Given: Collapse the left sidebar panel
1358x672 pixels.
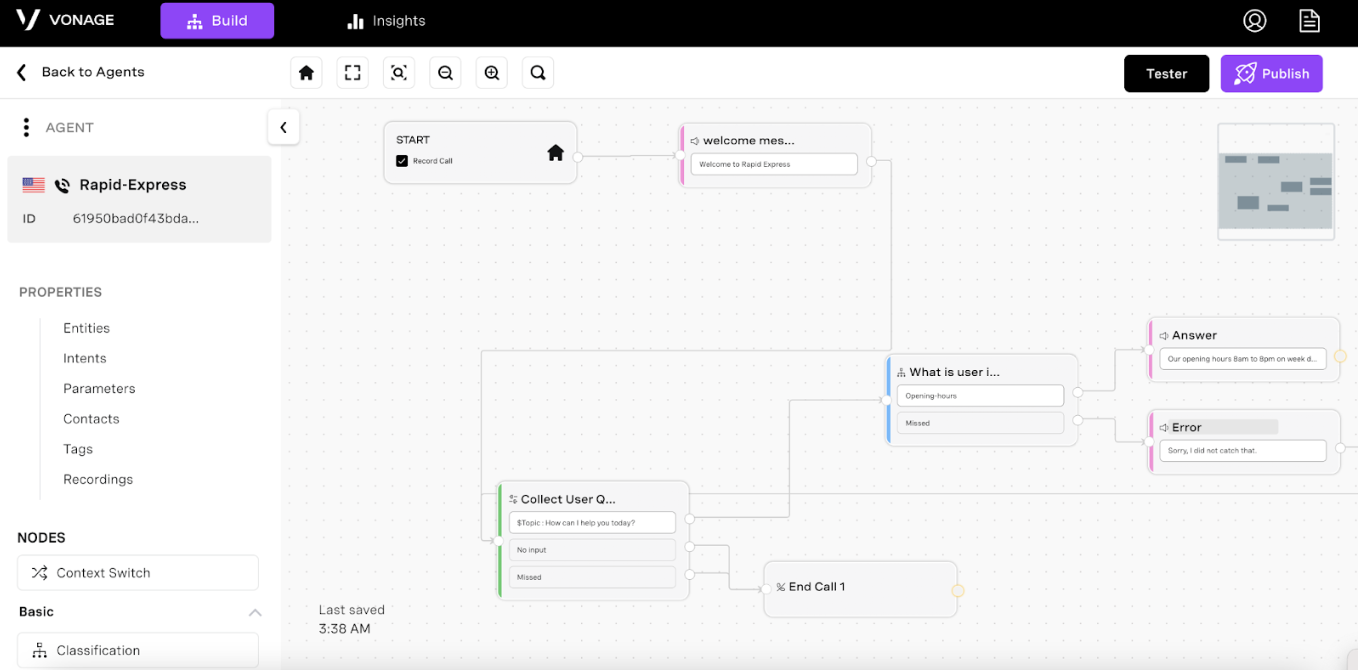Looking at the screenshot, I should pos(283,127).
